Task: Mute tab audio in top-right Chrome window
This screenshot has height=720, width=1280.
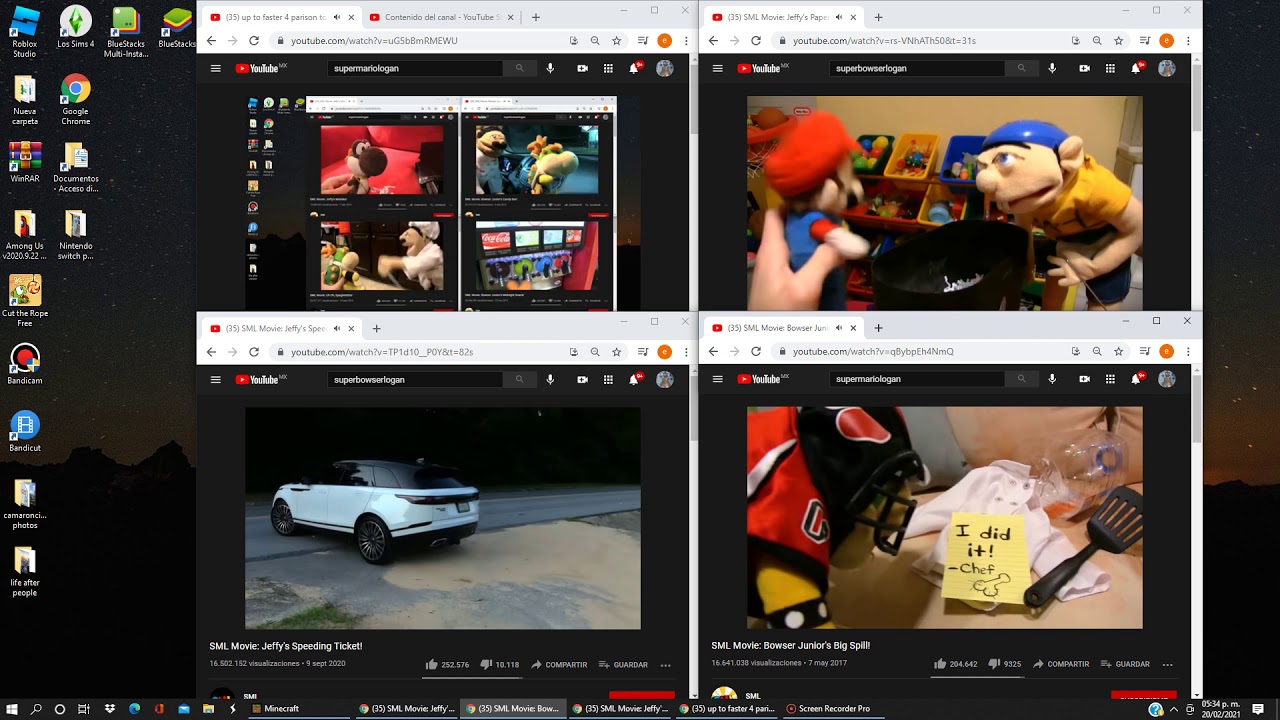Action: (838, 17)
